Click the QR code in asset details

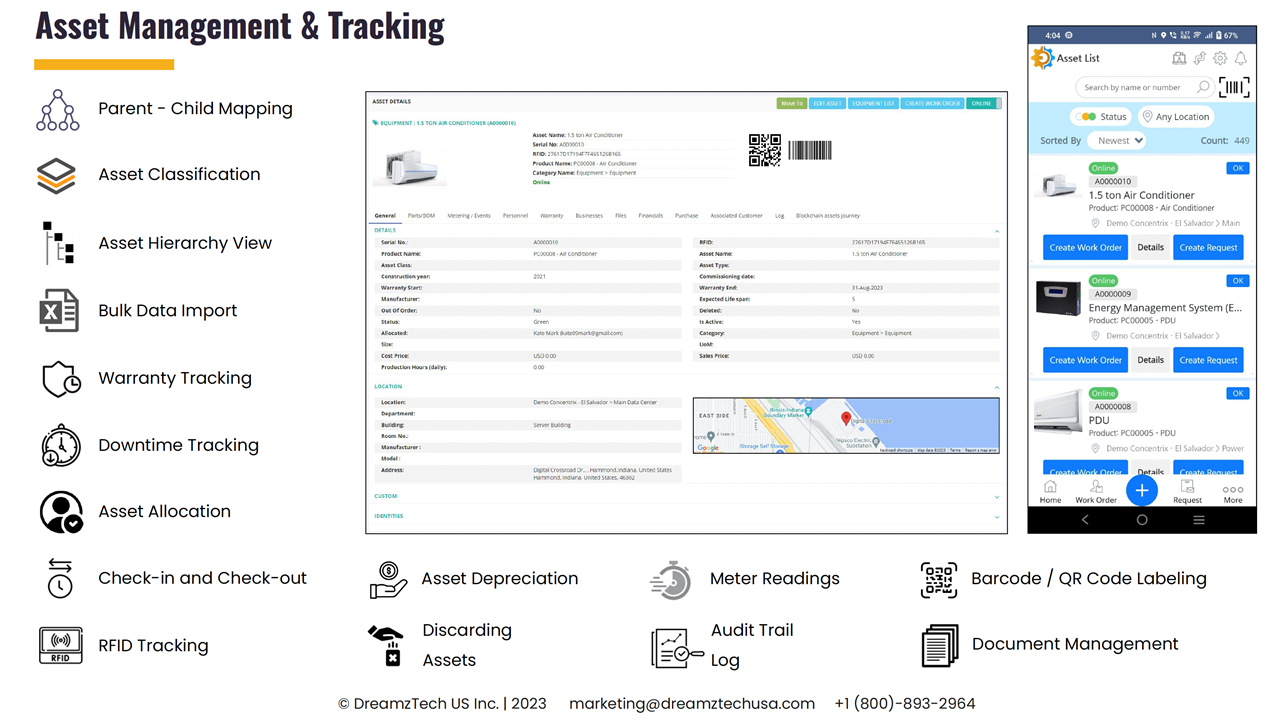click(765, 150)
